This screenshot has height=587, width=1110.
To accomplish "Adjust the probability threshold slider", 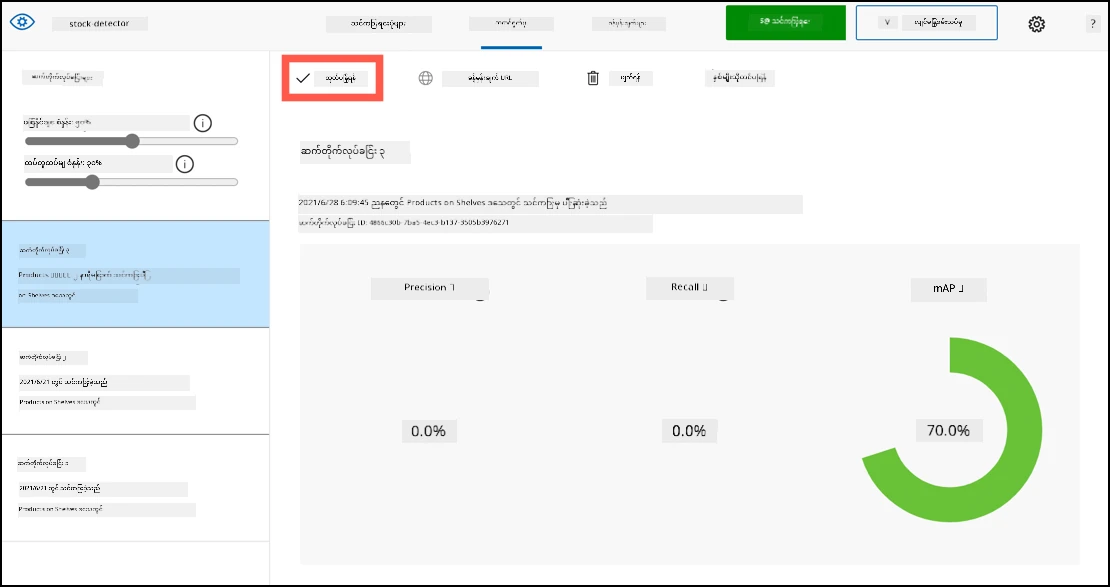I will click(132, 142).
